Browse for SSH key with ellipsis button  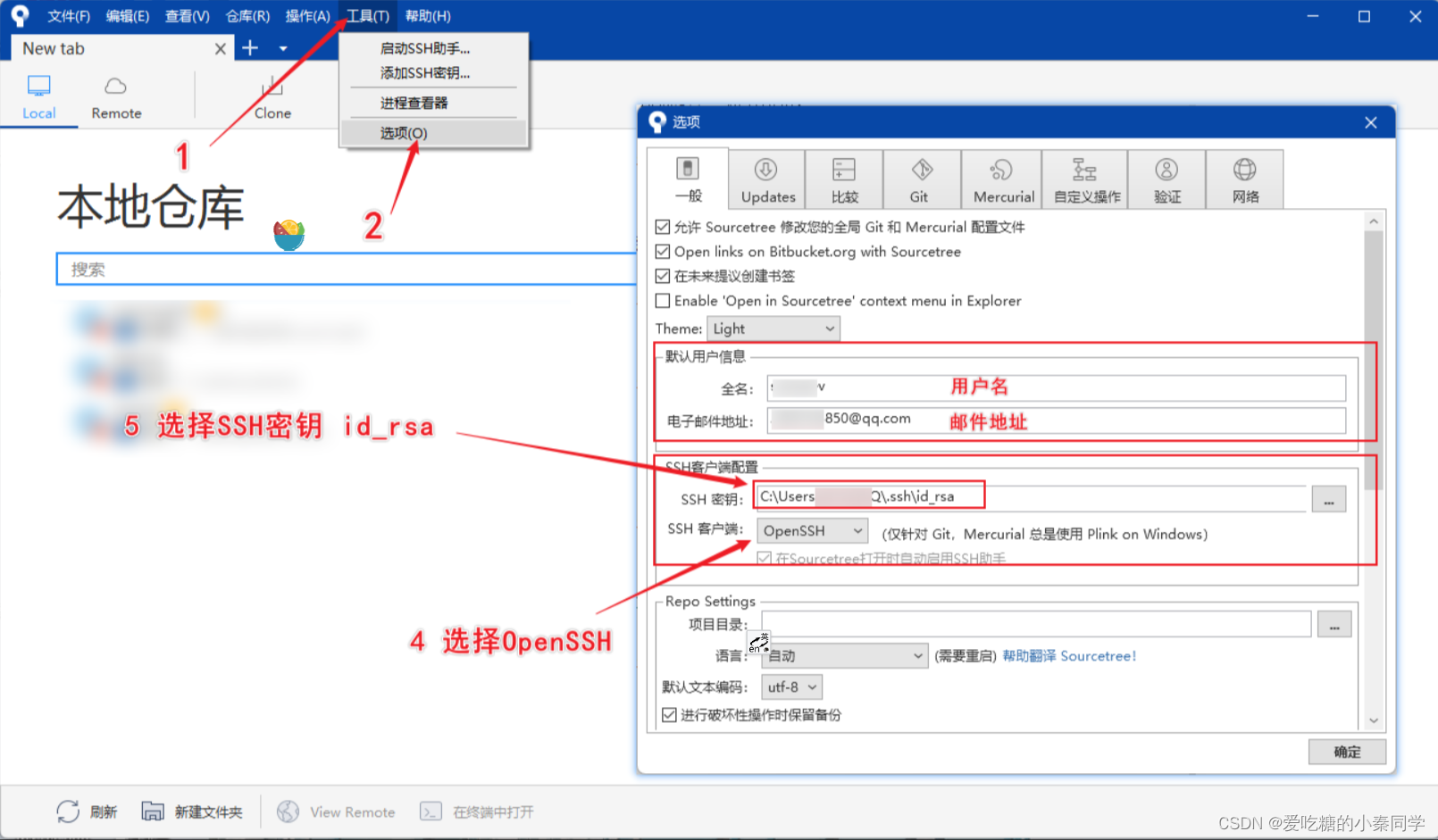(1328, 499)
